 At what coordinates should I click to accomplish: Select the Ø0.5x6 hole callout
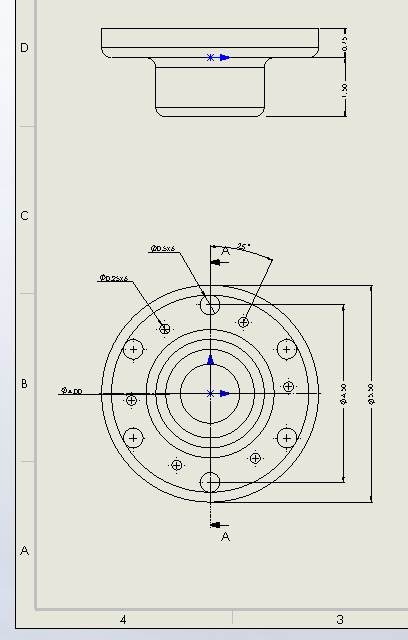pos(163,249)
